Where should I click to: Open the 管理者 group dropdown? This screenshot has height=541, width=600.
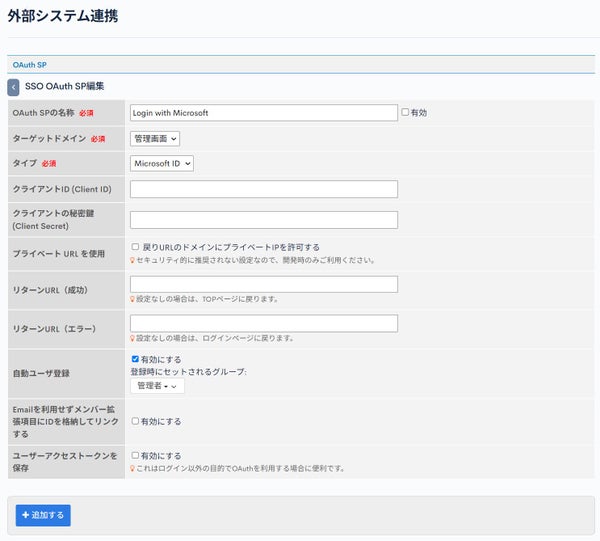(x=157, y=386)
